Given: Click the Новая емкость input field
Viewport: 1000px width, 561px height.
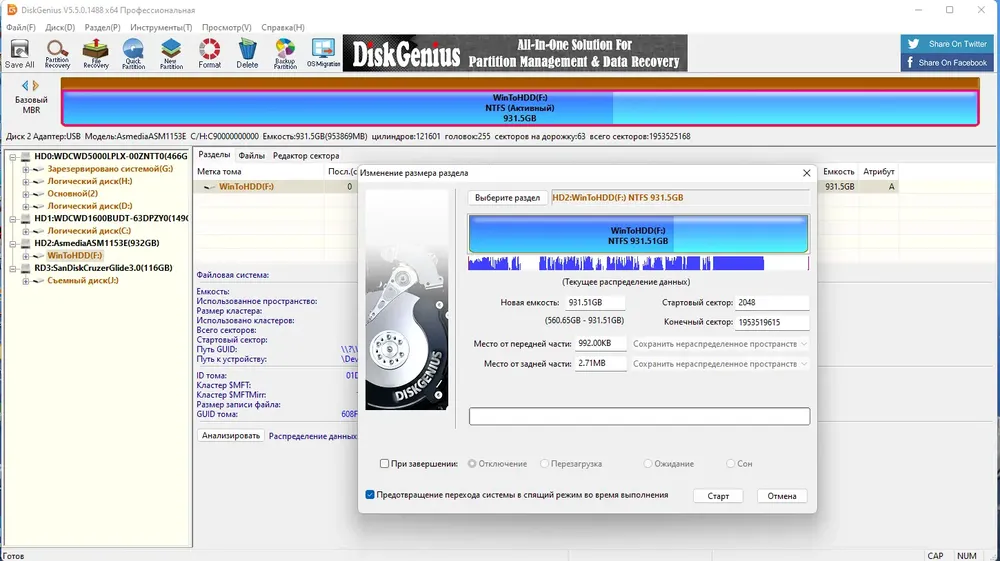Looking at the screenshot, I should (595, 303).
